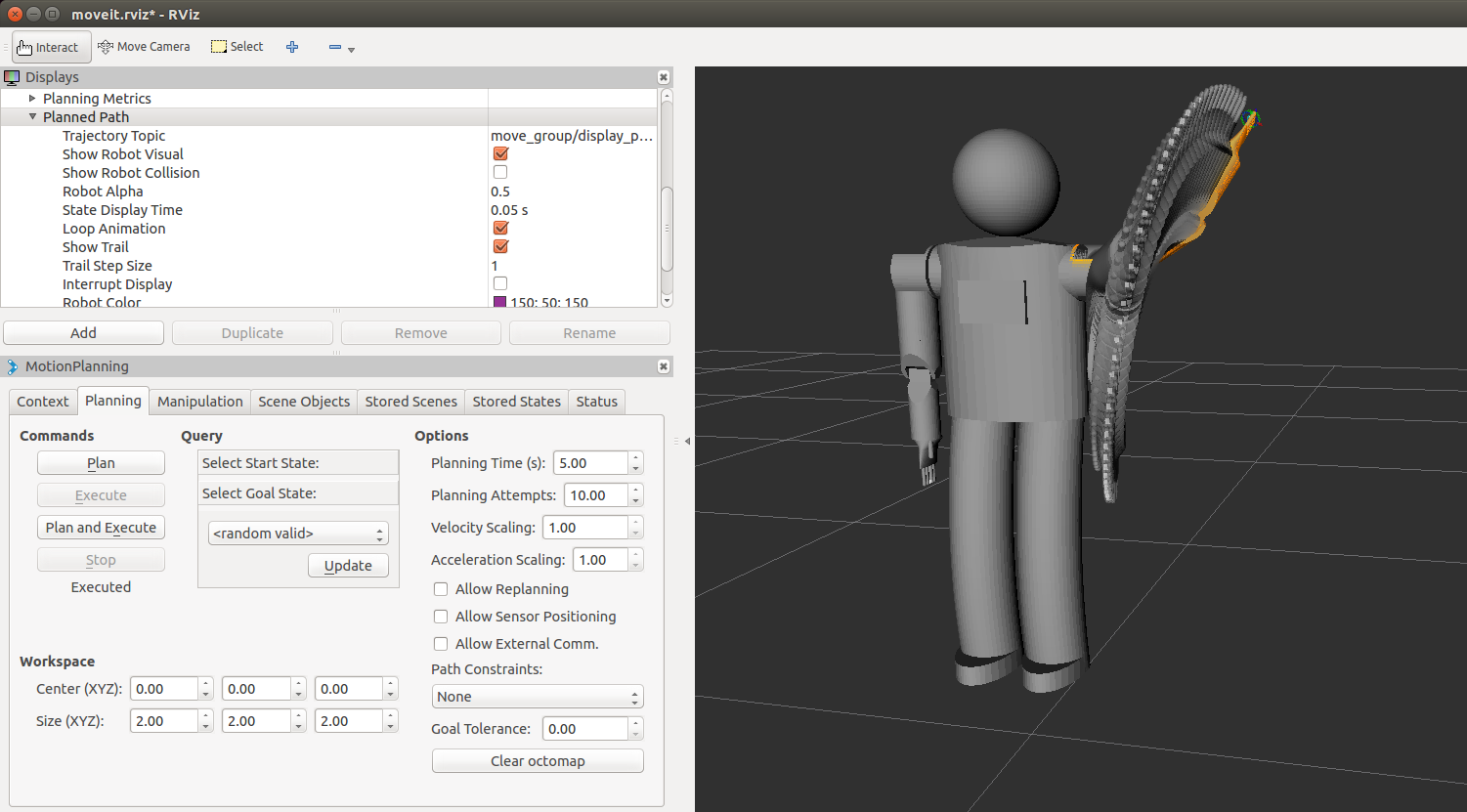Open the Stored States tab
Viewport: 1467px width, 812px height.
[x=516, y=402]
